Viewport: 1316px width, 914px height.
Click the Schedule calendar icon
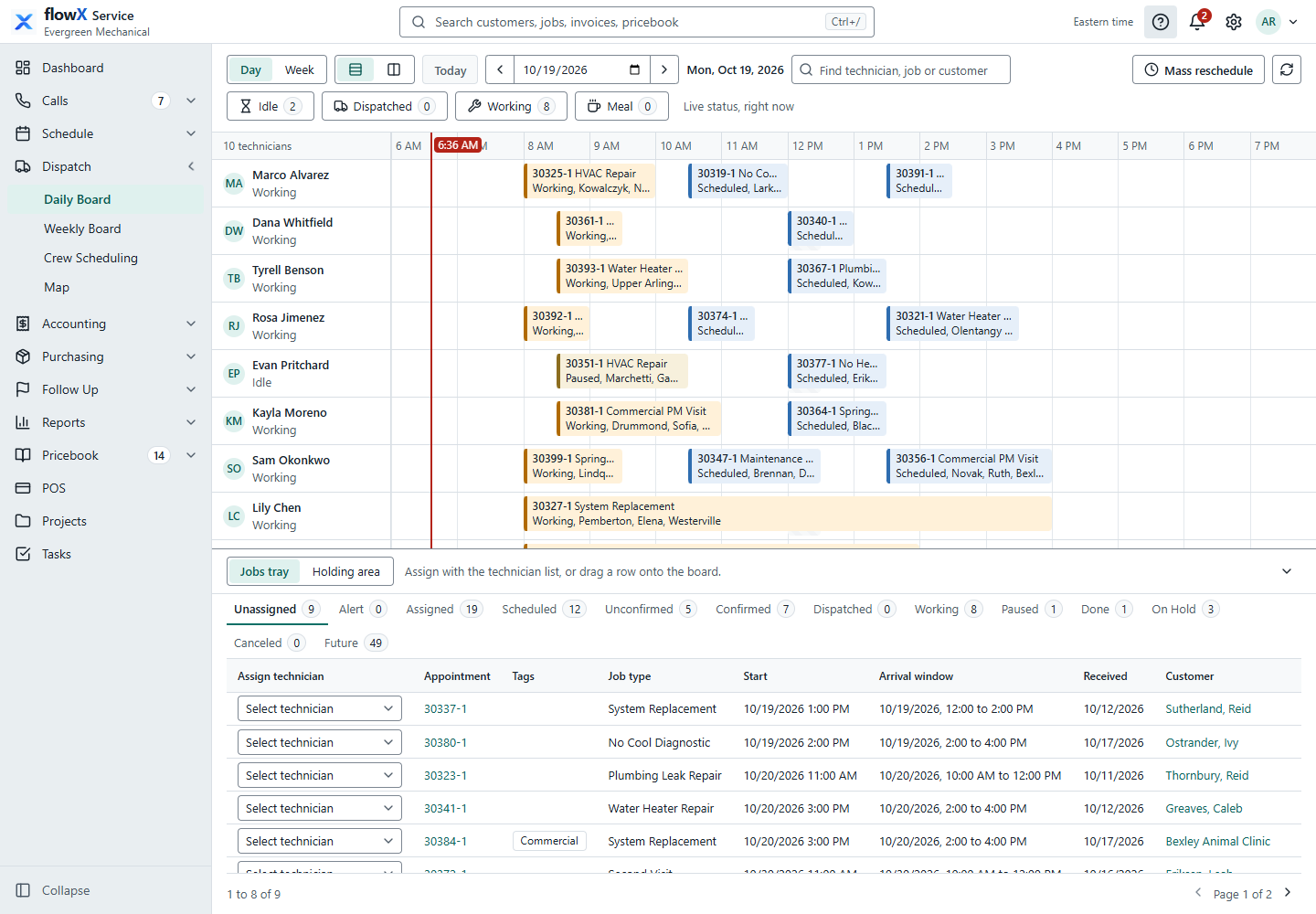[23, 133]
